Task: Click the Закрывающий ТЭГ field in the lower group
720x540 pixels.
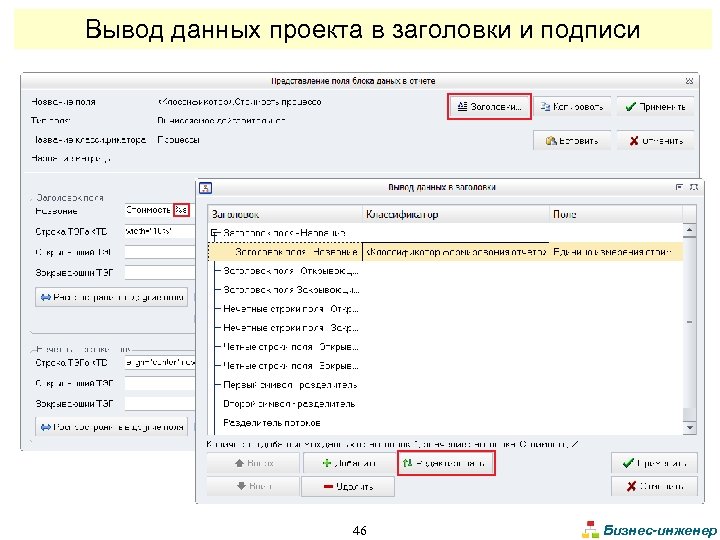Action: [159, 404]
